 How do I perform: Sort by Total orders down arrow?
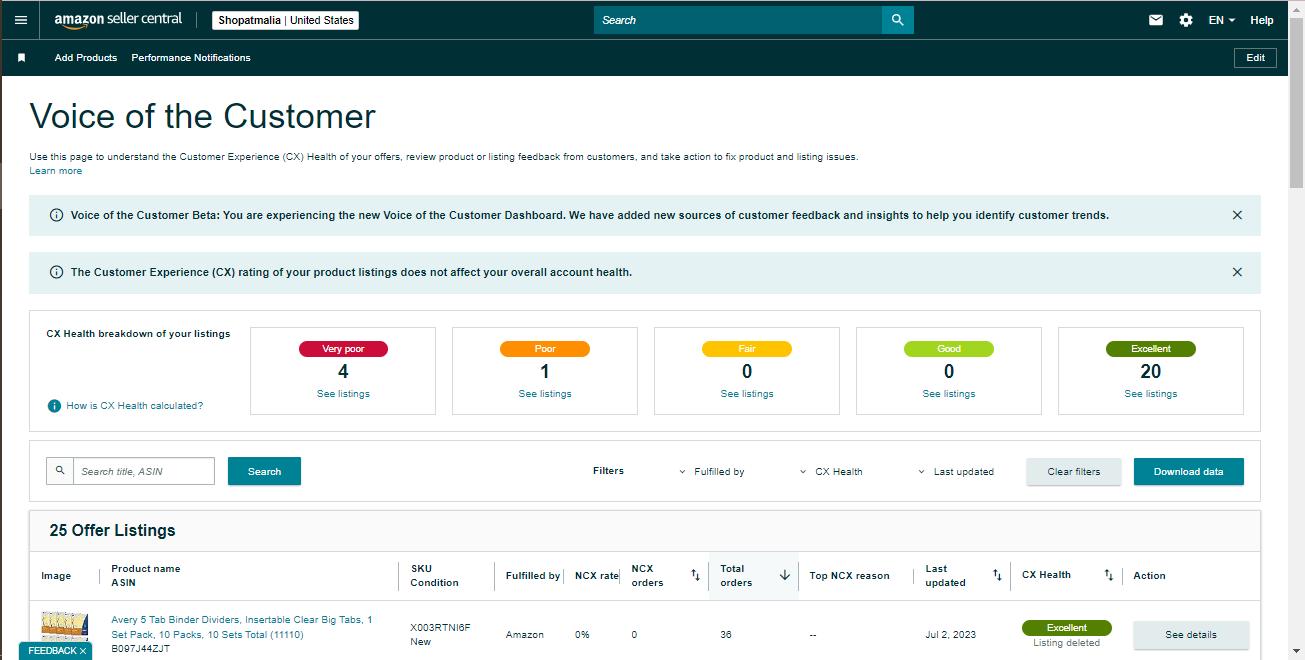(x=785, y=575)
